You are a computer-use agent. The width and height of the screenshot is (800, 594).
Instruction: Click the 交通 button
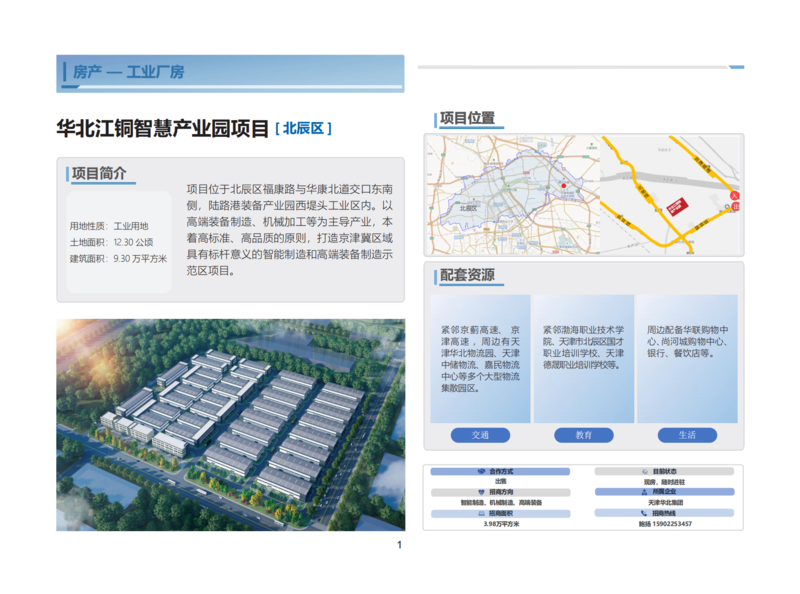[480, 435]
